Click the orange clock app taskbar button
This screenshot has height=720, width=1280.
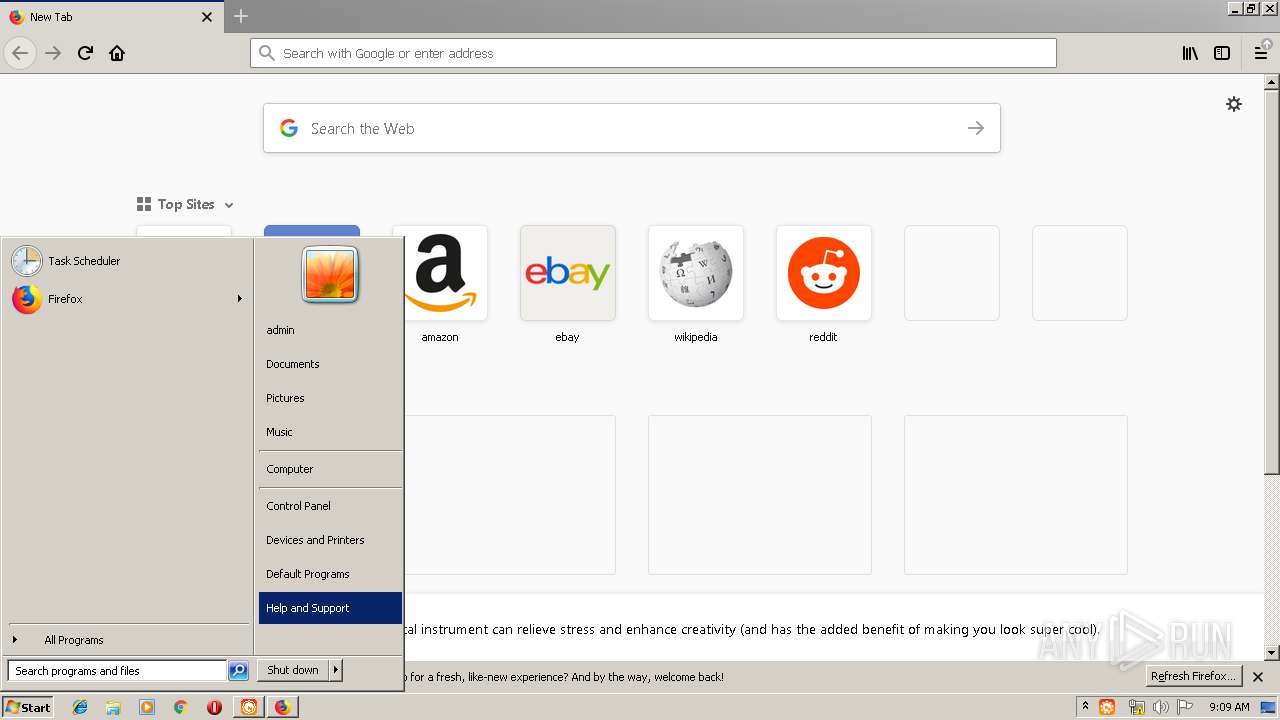[249, 707]
